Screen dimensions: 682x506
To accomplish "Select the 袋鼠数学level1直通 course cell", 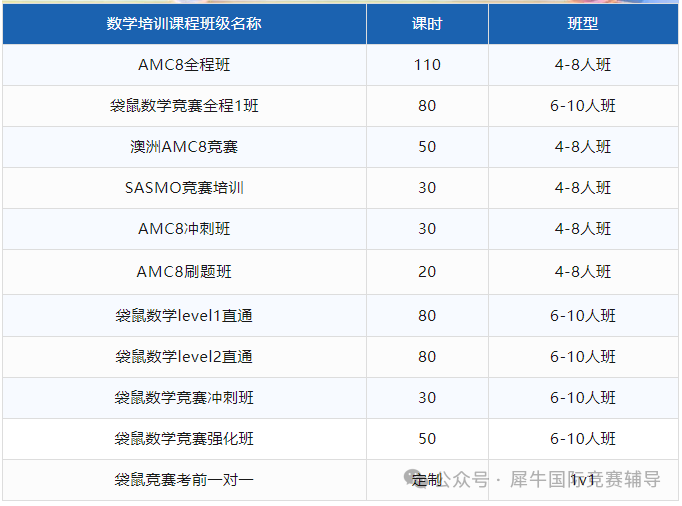I will [x=184, y=315].
